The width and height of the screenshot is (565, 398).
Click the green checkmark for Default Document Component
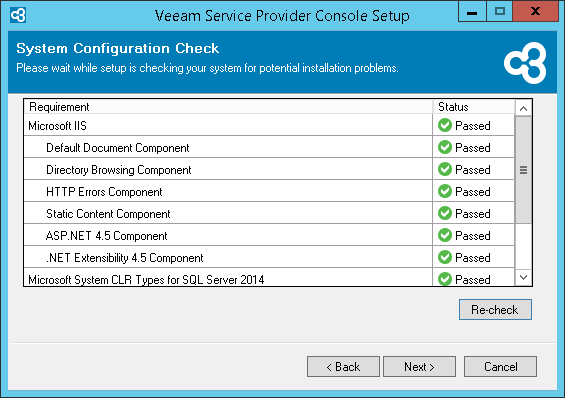445,147
